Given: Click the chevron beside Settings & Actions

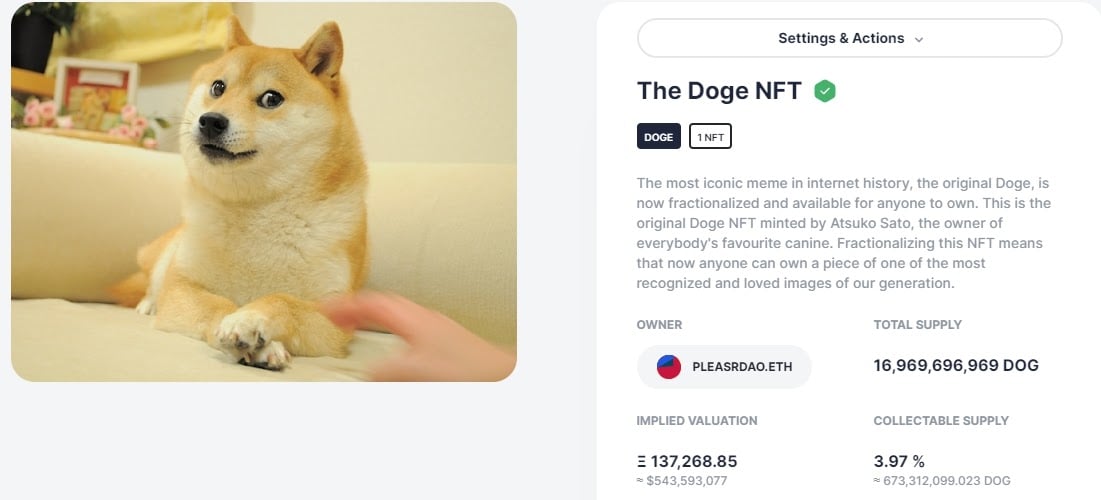Looking at the screenshot, I should point(919,39).
